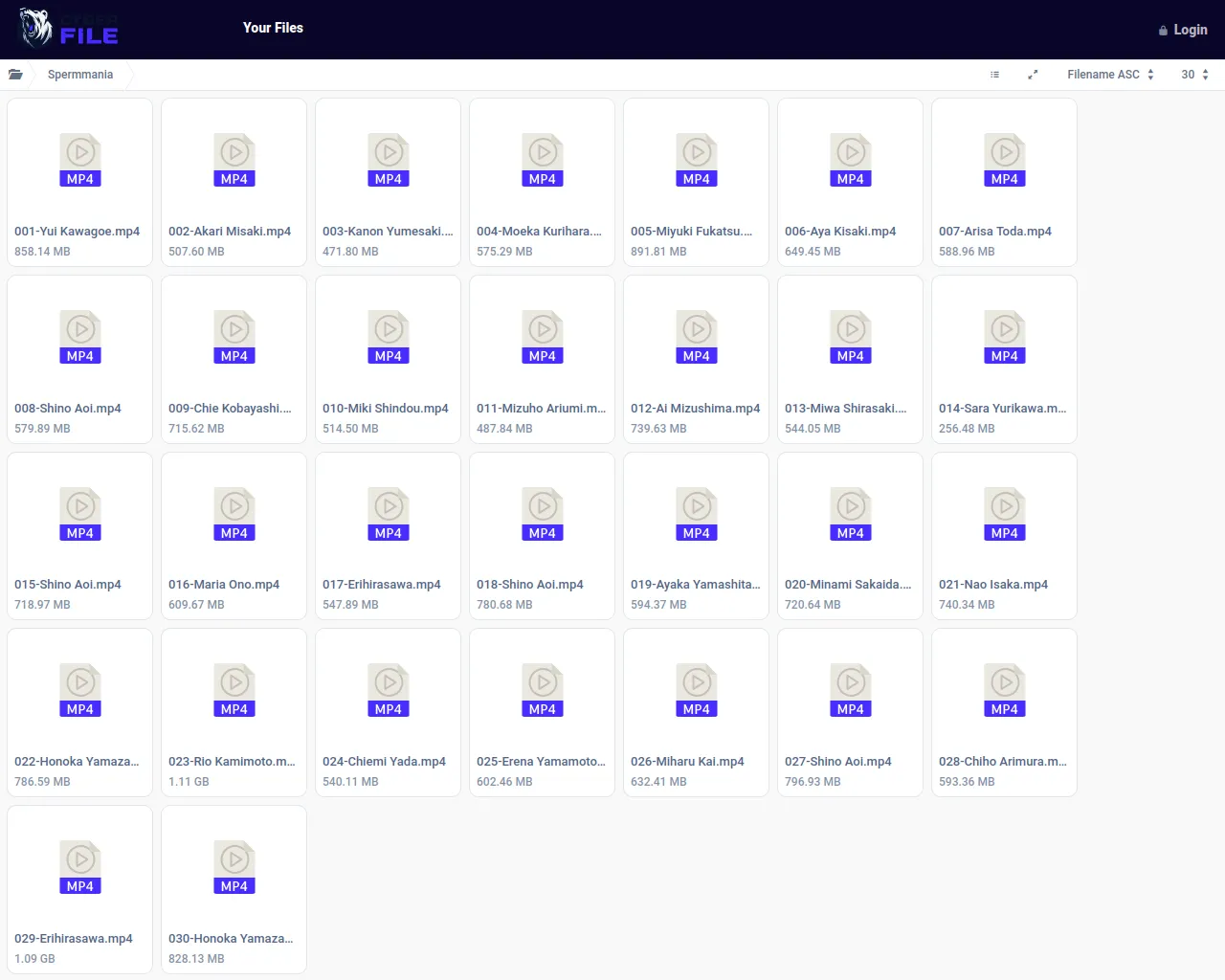Click MP4 icon for 001-Yui Kawagoe.mp4
The image size is (1225, 980).
80,160
